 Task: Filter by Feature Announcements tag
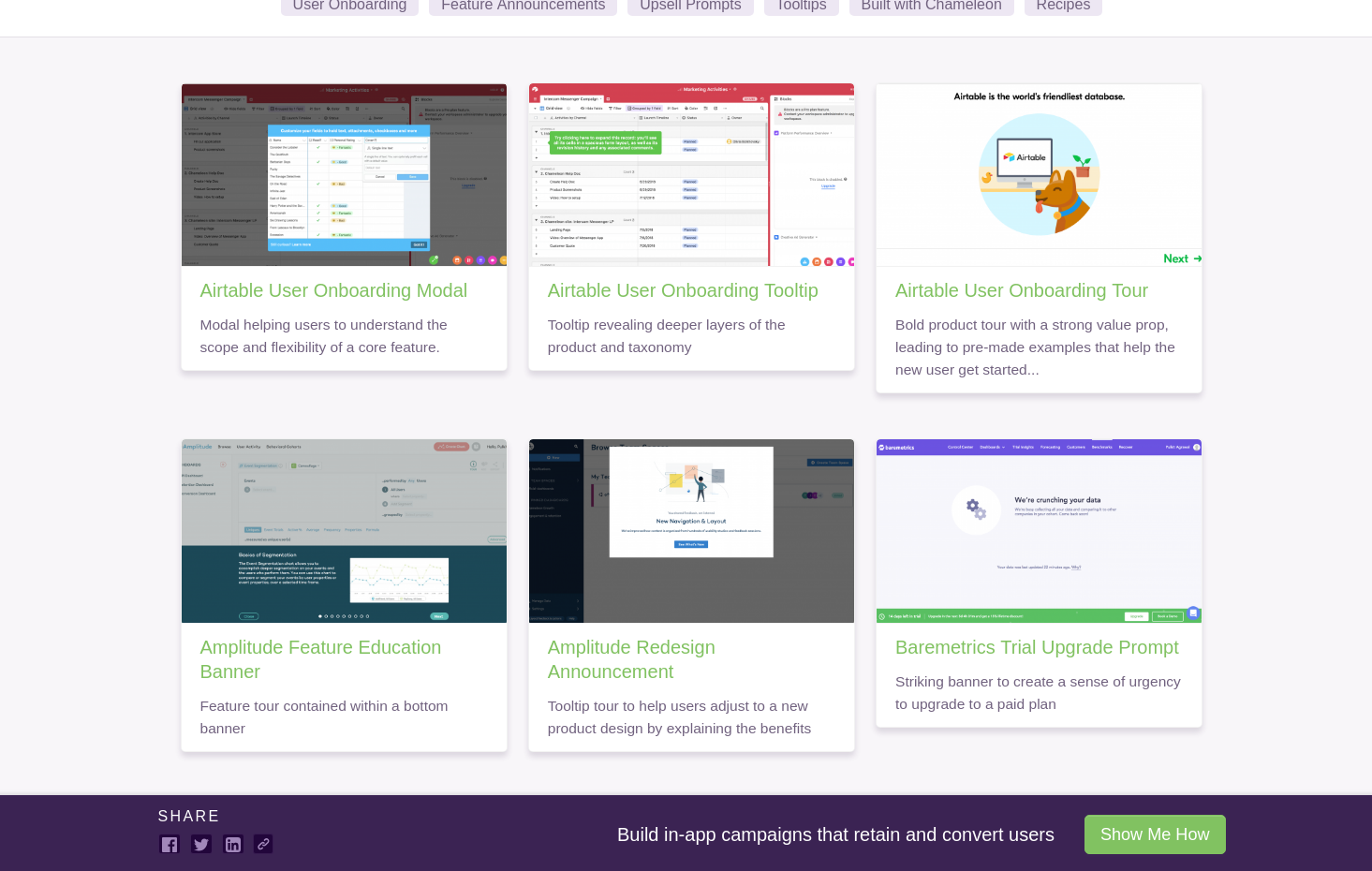coord(523,6)
